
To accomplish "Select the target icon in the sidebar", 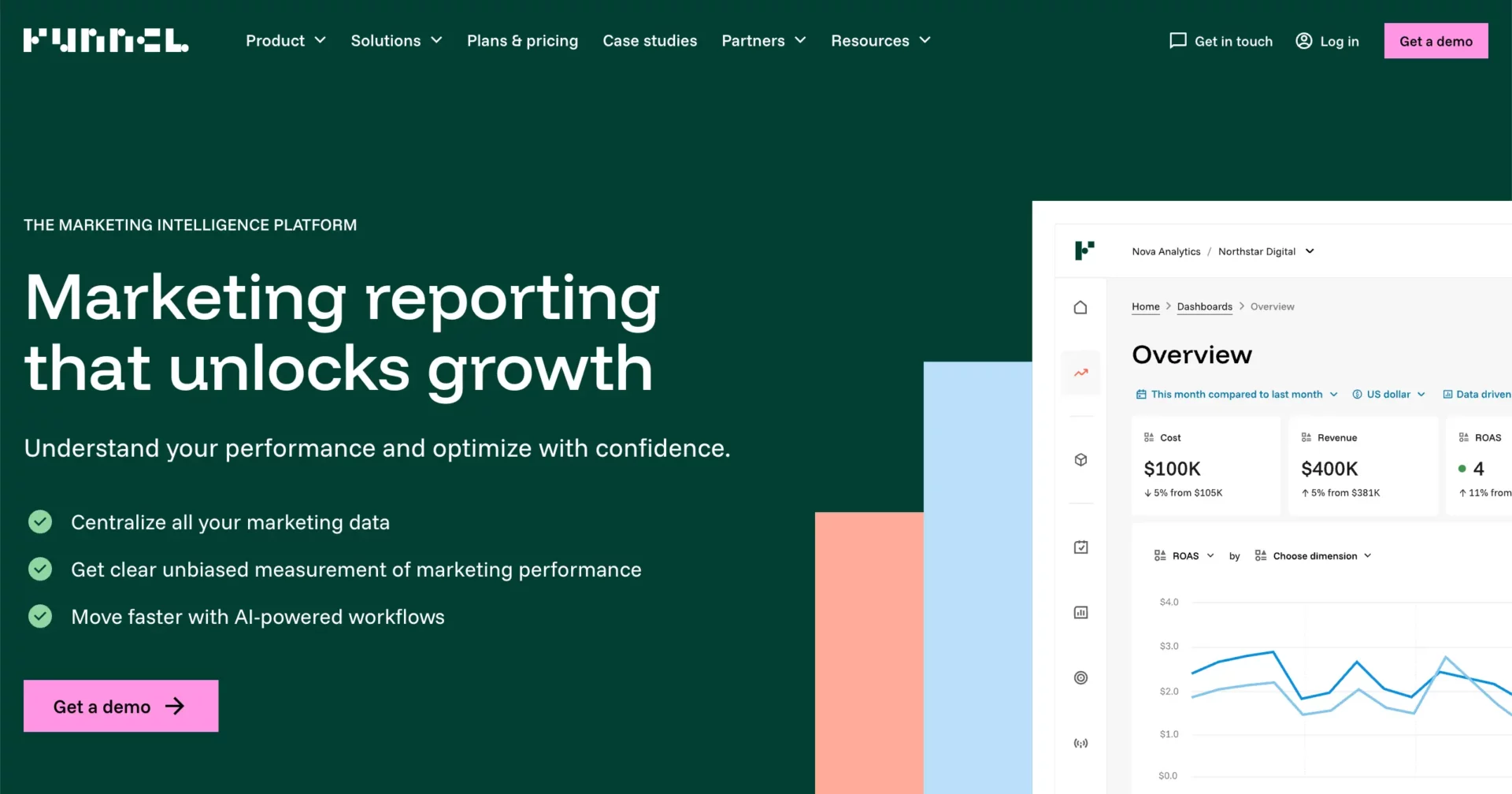I will pos(1080,677).
